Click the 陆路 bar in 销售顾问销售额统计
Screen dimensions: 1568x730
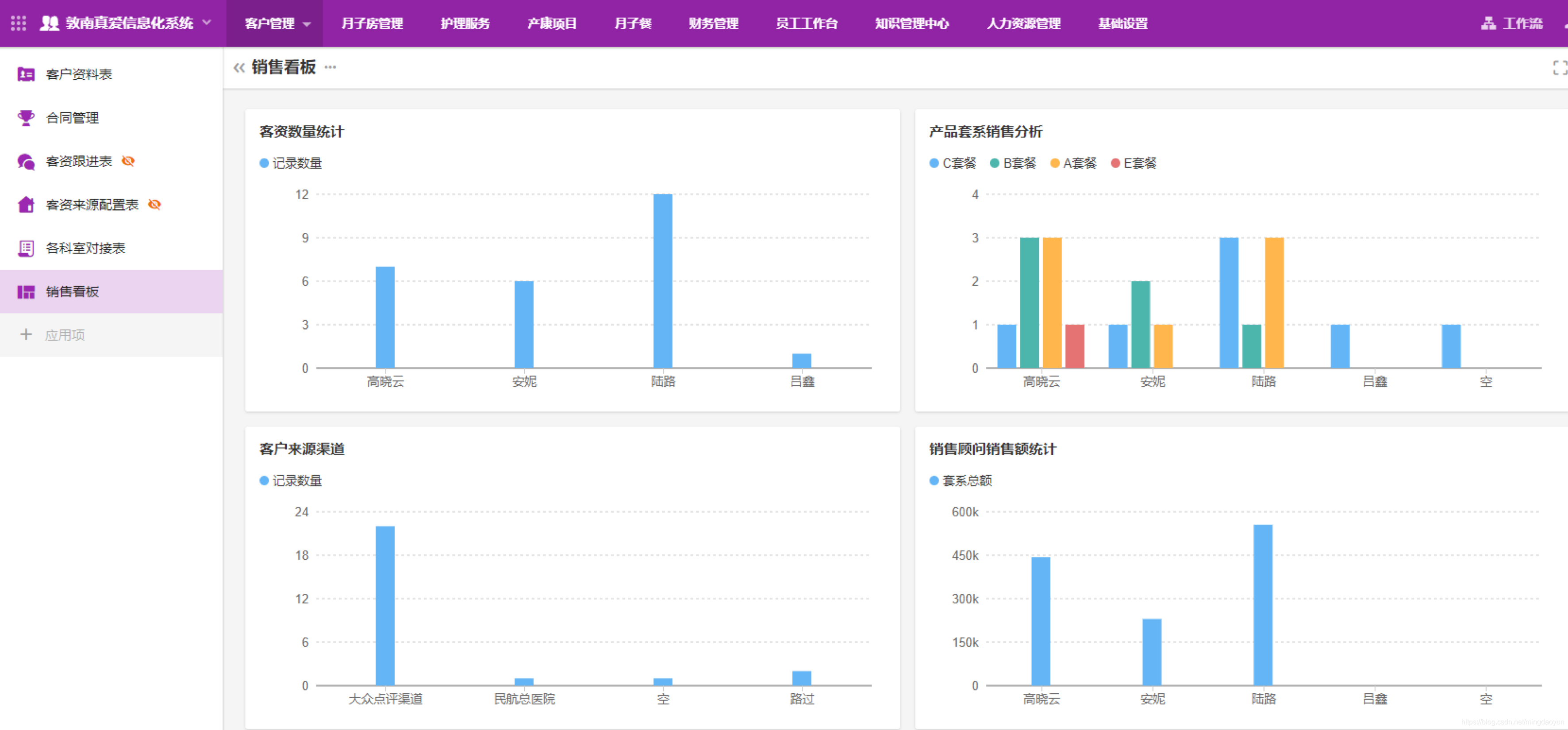[x=1263, y=605]
